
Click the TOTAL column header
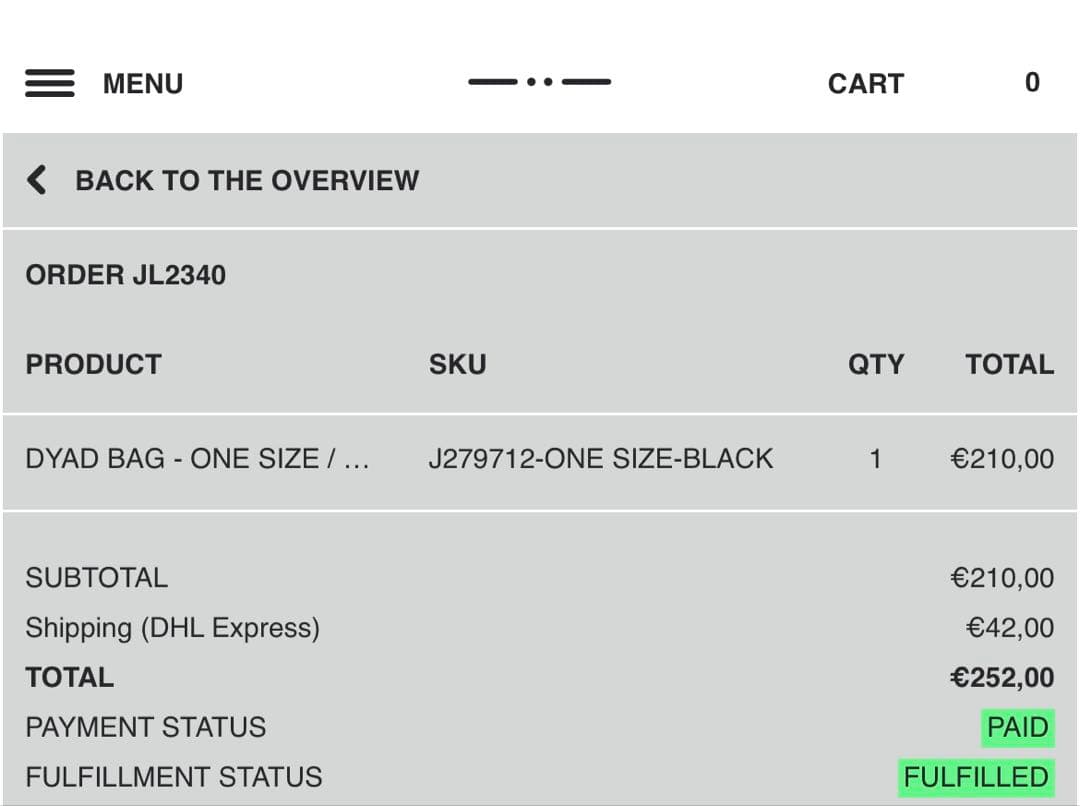pos(1009,364)
